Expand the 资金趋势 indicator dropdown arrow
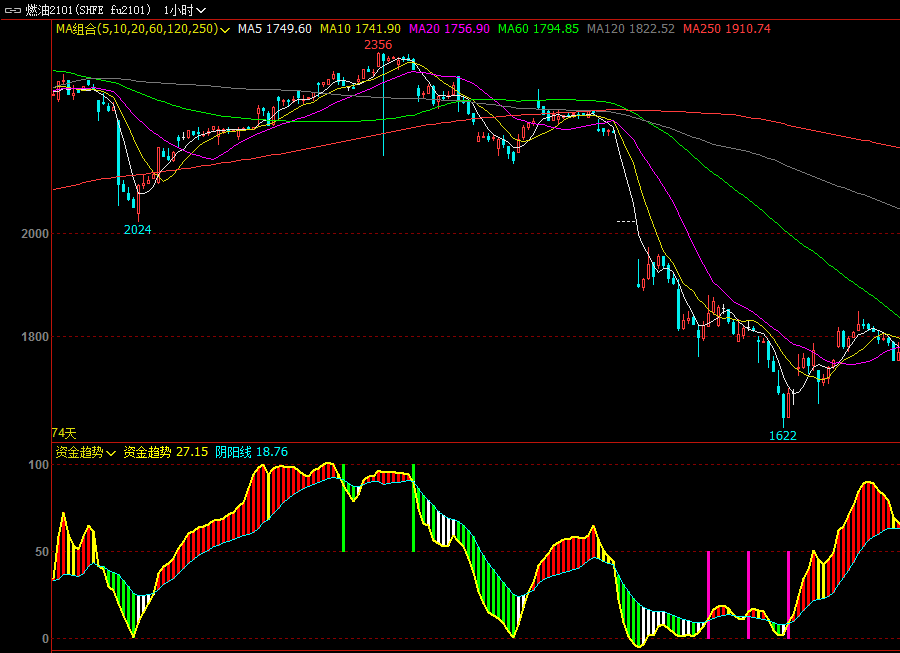 pos(111,453)
